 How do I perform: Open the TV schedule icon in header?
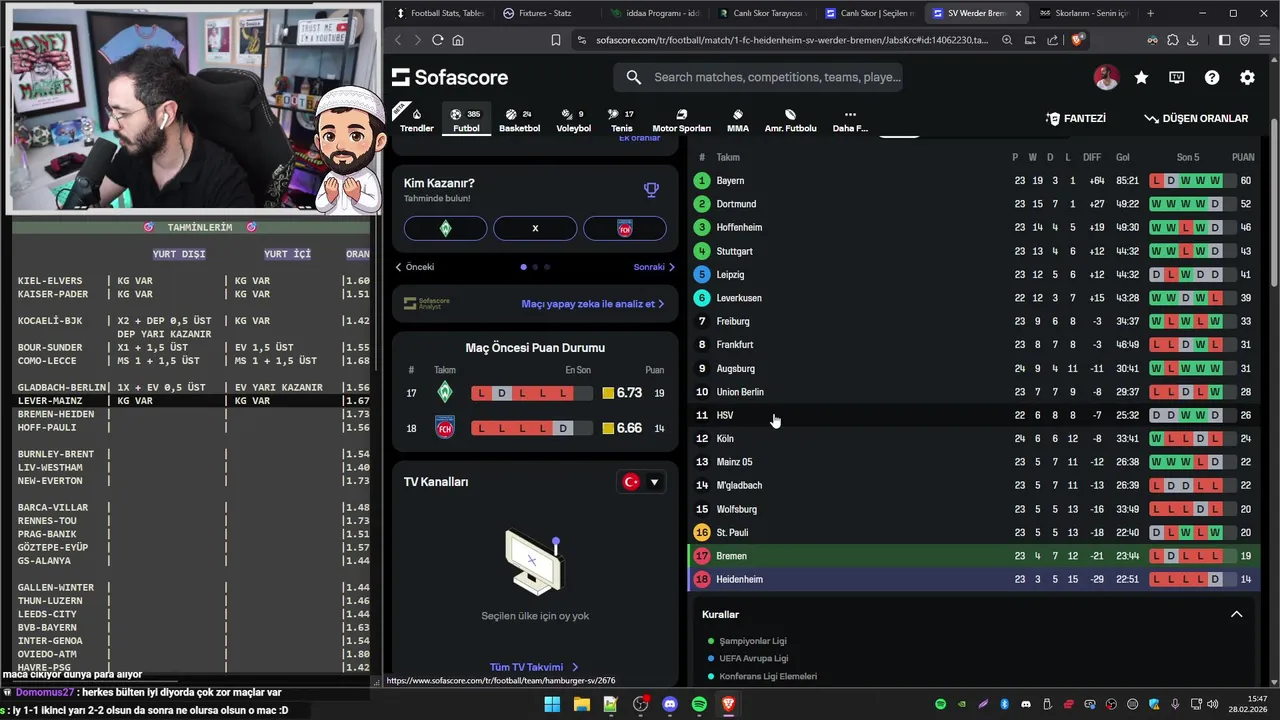click(1177, 77)
